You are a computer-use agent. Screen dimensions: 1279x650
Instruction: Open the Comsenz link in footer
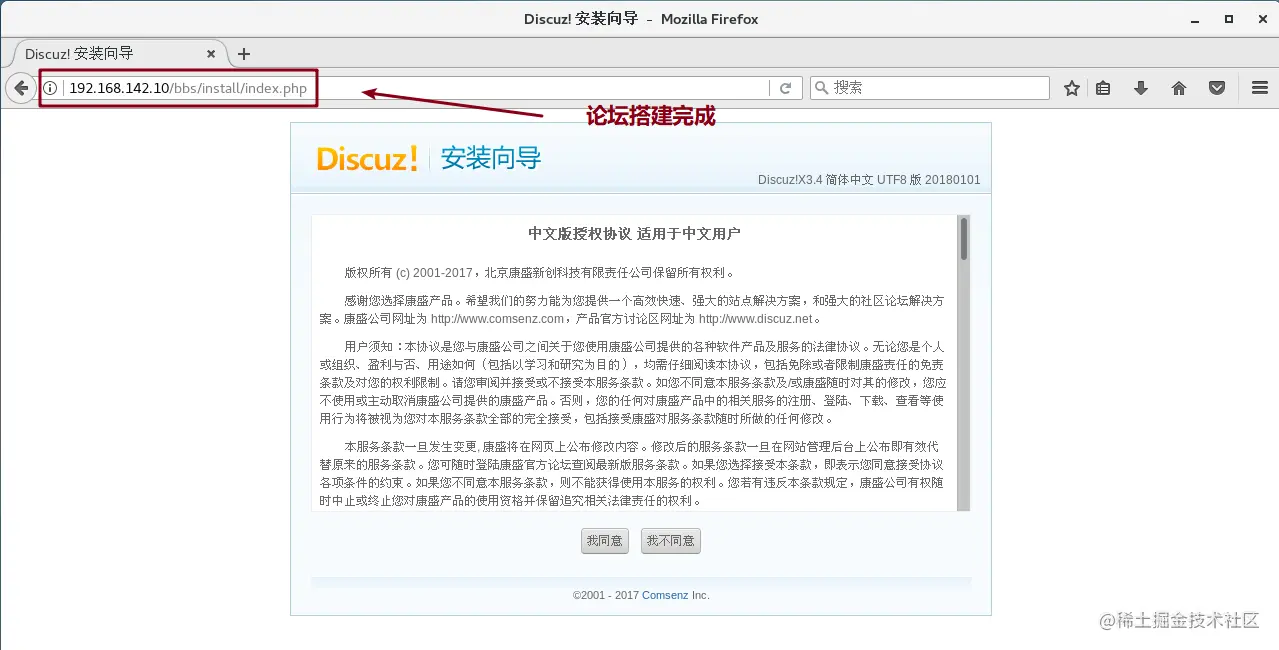tap(665, 595)
